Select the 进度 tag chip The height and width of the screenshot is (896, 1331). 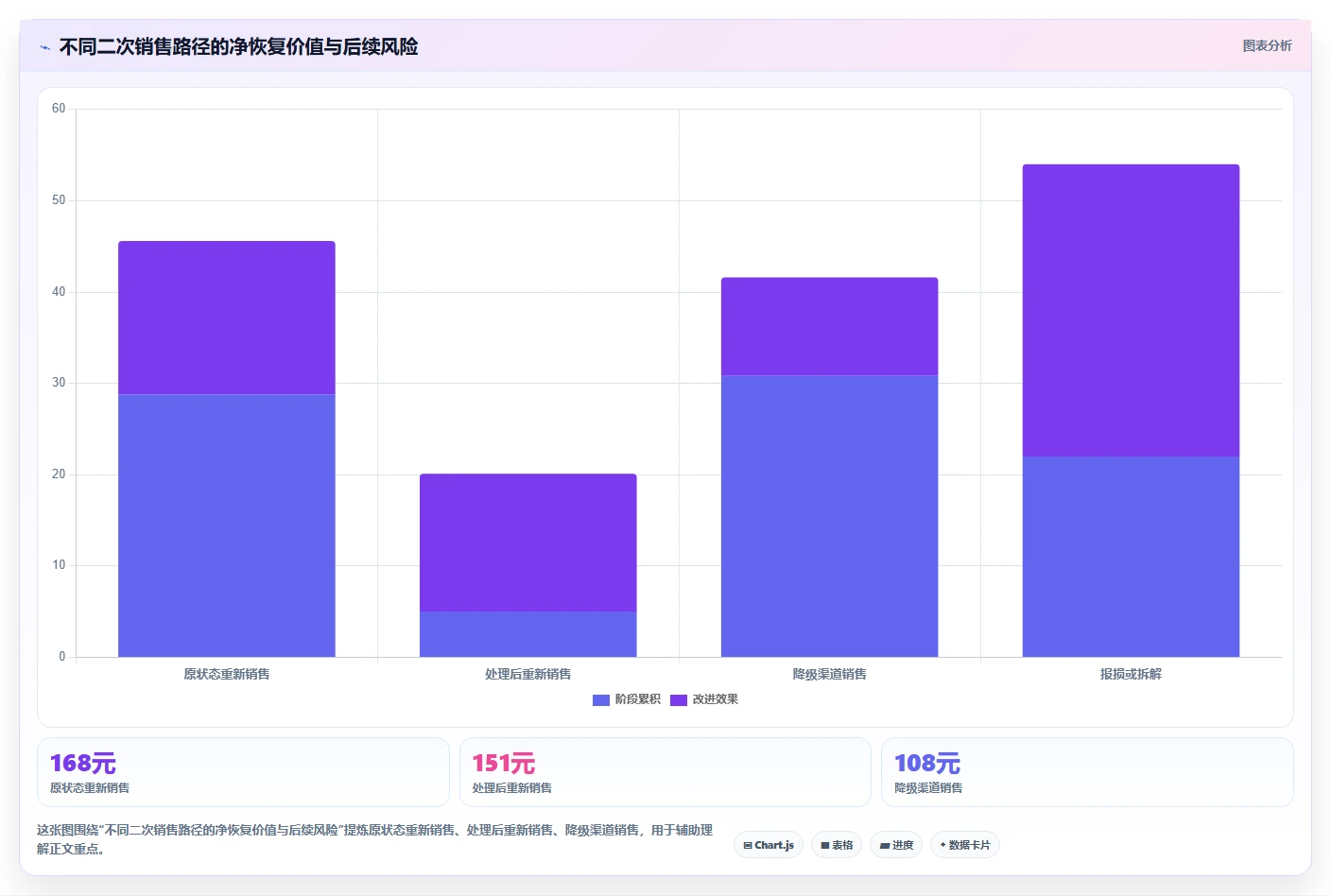tap(896, 845)
